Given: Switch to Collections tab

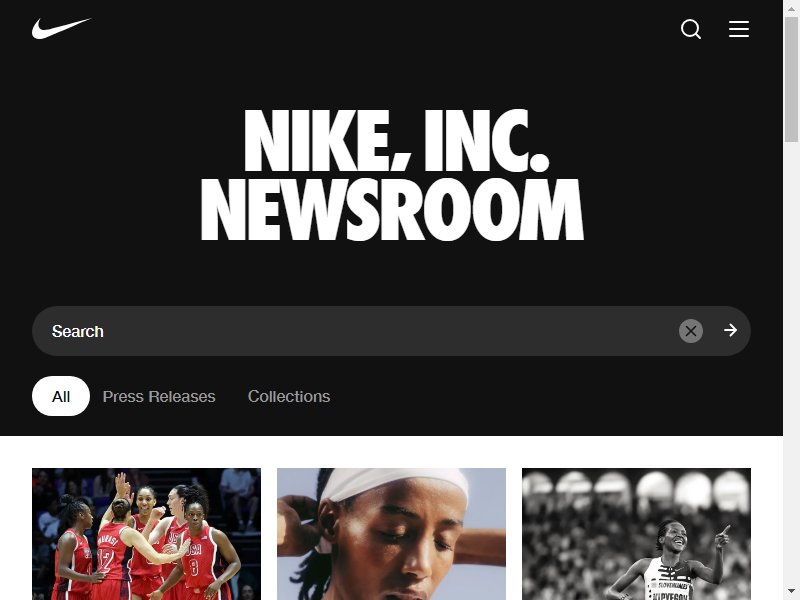Looking at the screenshot, I should (x=289, y=396).
